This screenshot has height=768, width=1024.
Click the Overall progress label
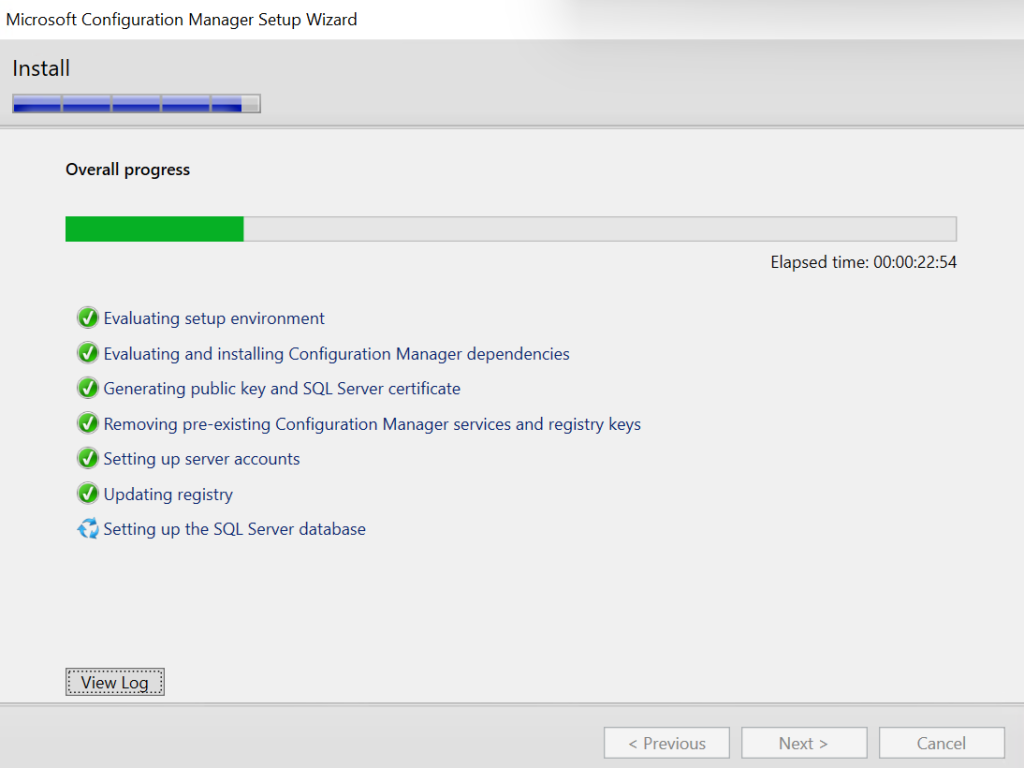[x=128, y=170]
